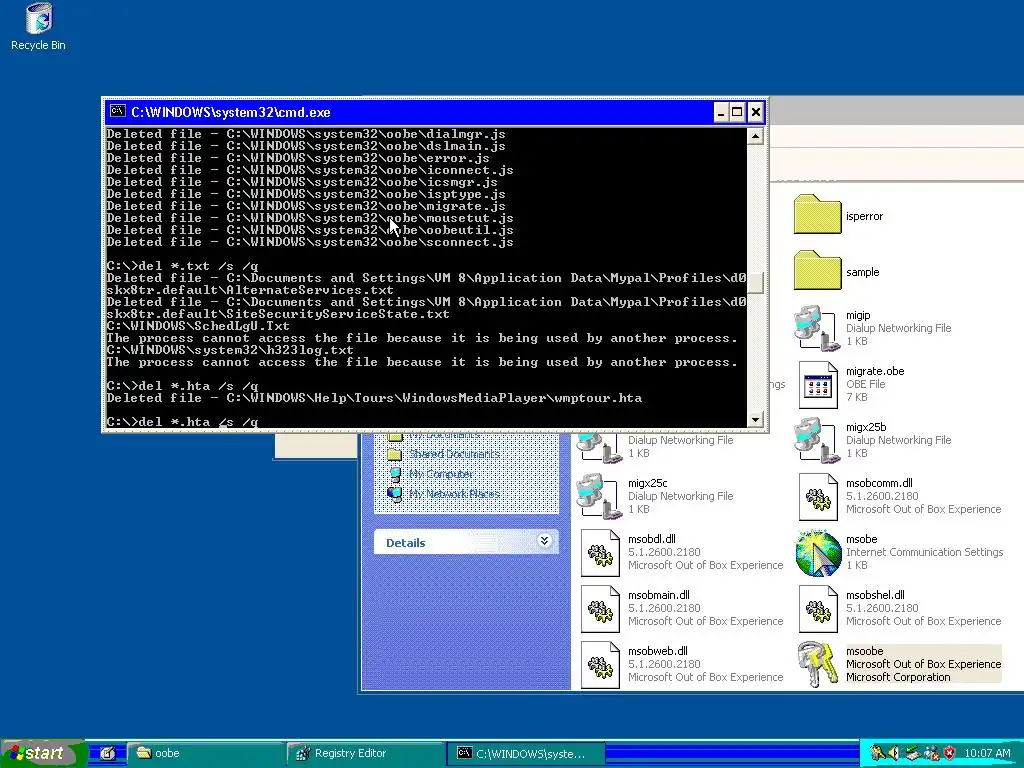Click the cmd.exe title bar system icon
The height and width of the screenshot is (768, 1024).
click(118, 112)
